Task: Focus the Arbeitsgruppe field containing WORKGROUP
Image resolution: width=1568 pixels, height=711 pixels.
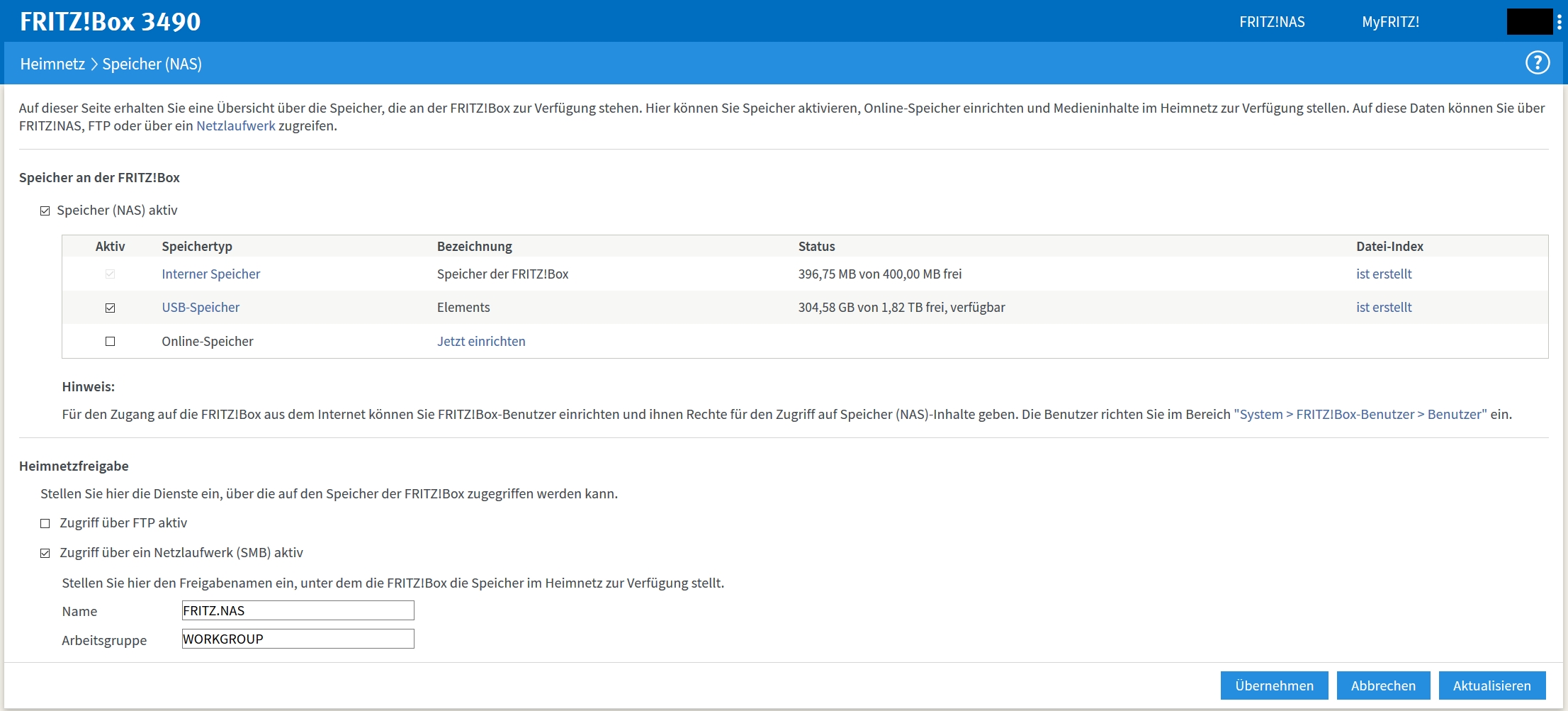Action: (x=298, y=639)
